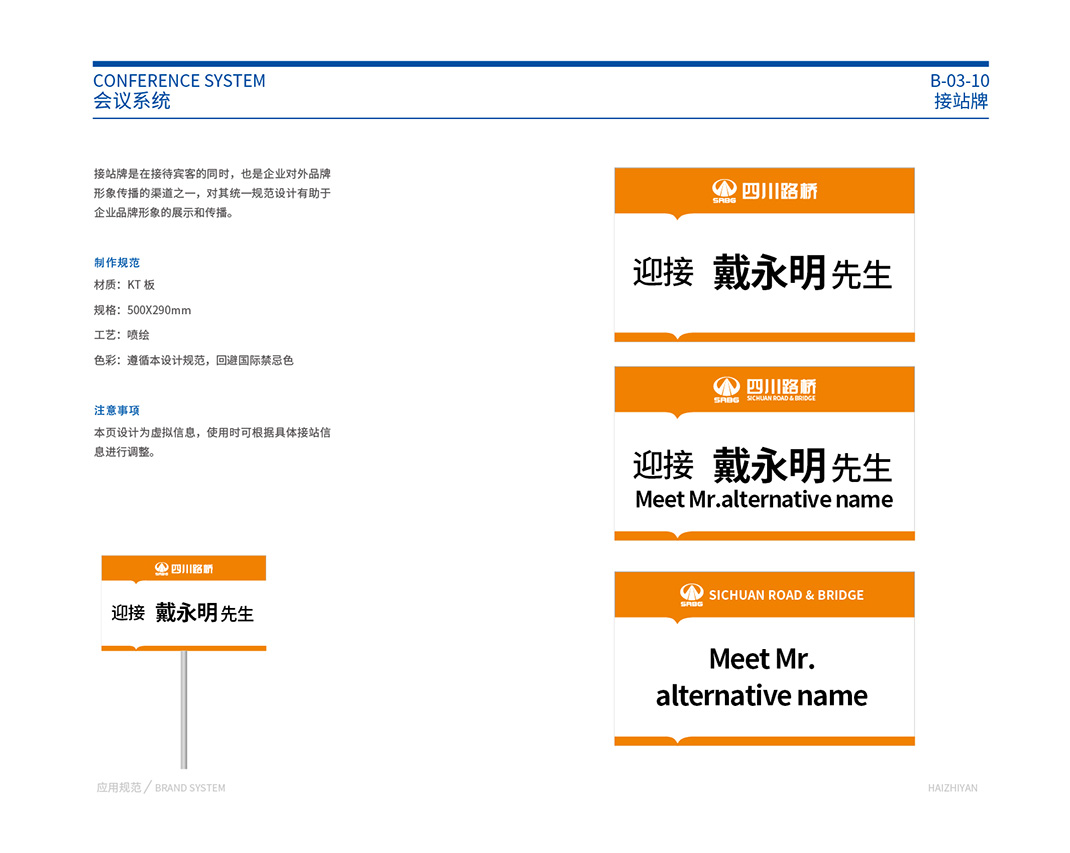Click the 工艺：喷绘 process line
Viewport: 1070px width, 853px height.
121,335
